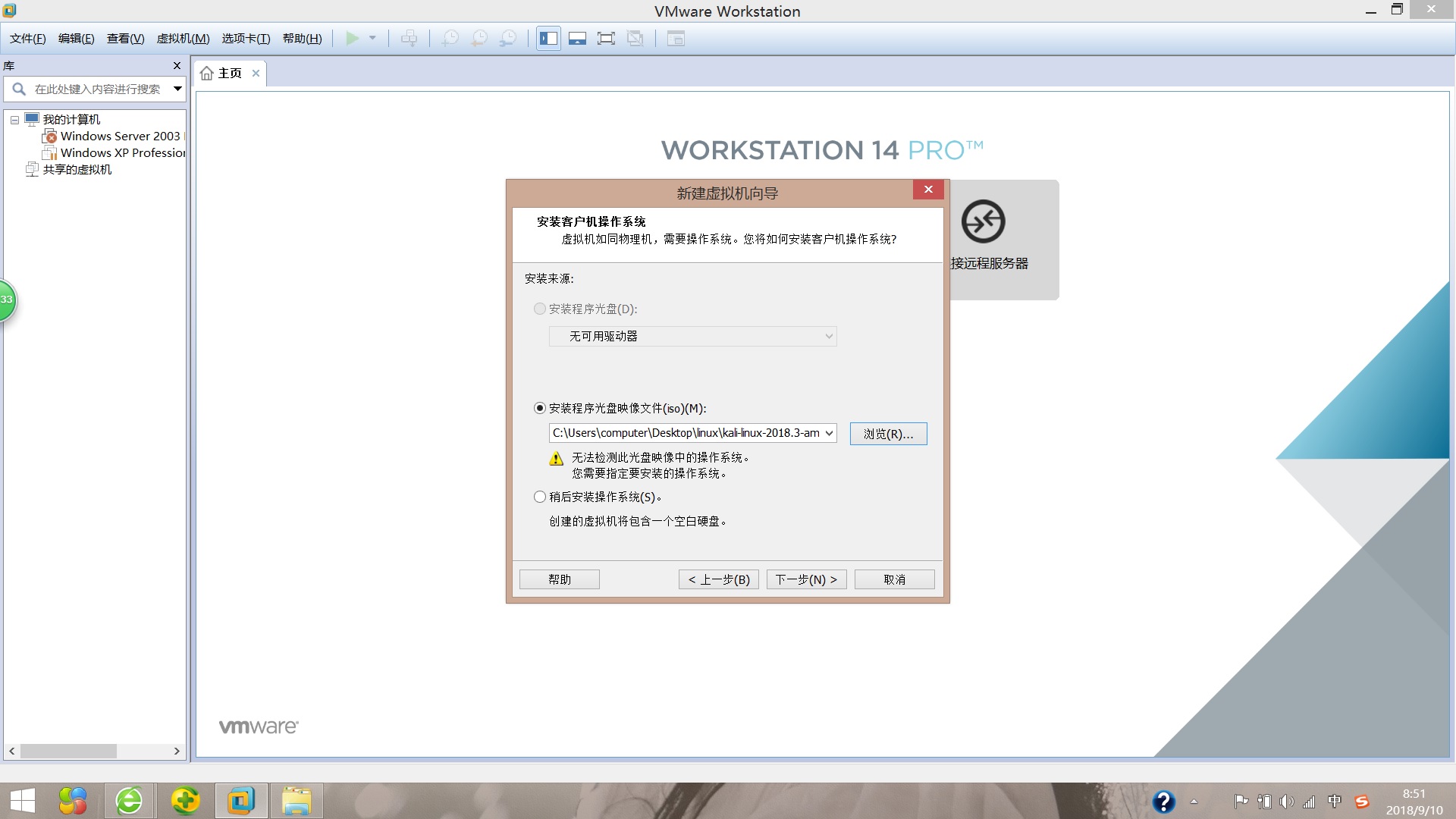
Task: Click the revert to snapshot icon
Action: pyautogui.click(x=479, y=38)
